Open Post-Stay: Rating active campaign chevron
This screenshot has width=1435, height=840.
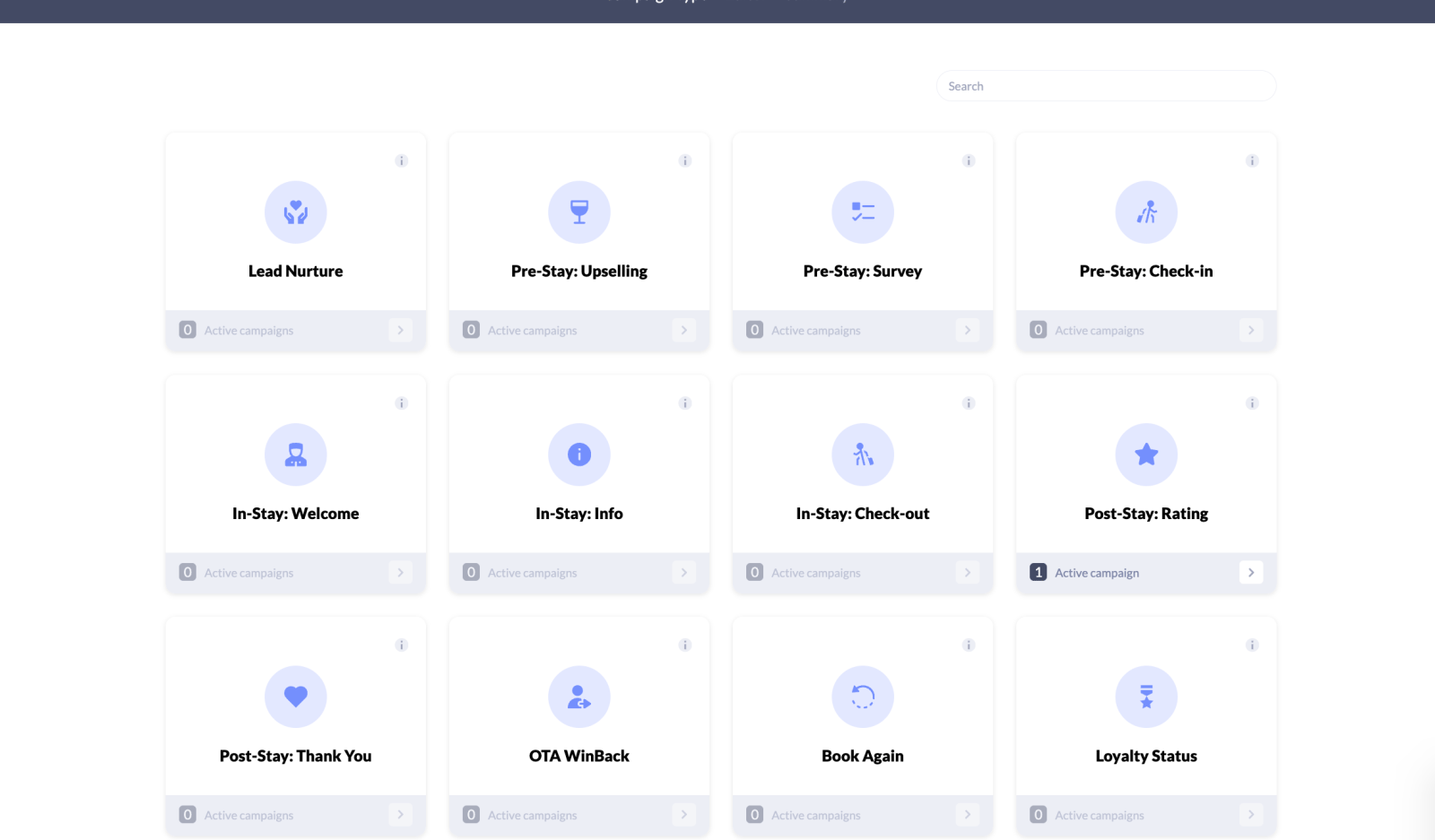(1251, 572)
